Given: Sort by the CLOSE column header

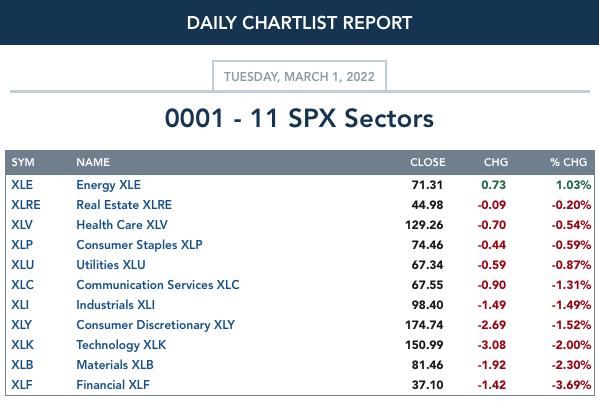Looking at the screenshot, I should click(x=427, y=162).
